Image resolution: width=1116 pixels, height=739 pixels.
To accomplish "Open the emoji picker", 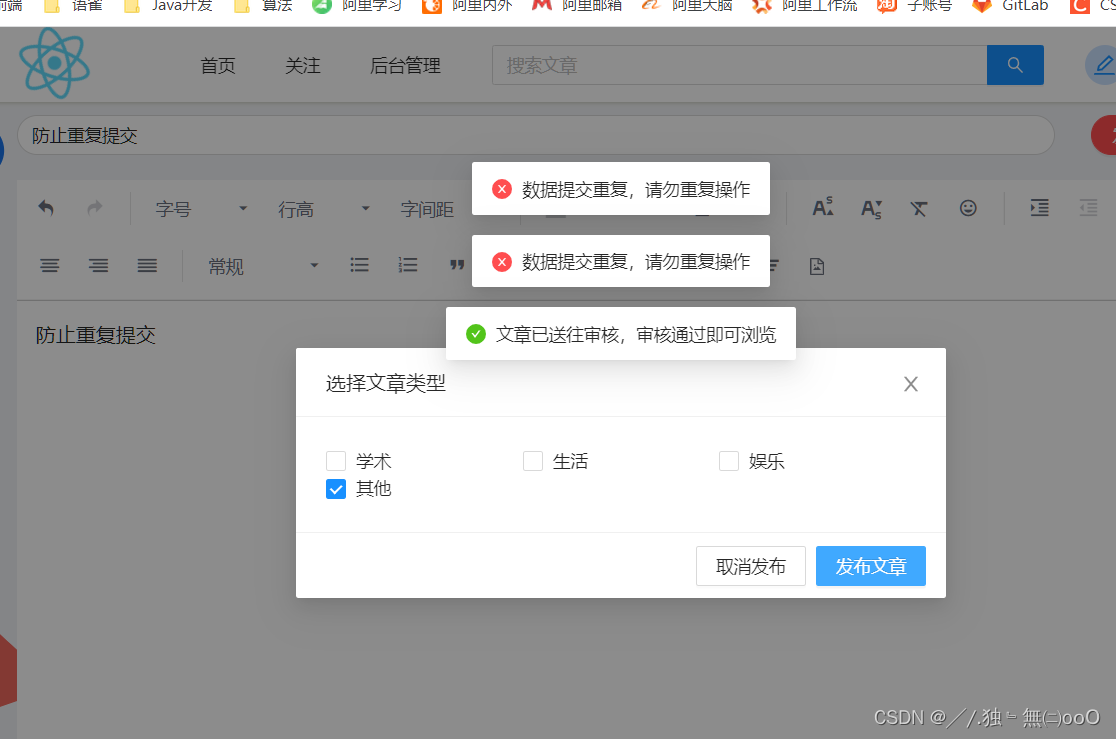I will (968, 208).
